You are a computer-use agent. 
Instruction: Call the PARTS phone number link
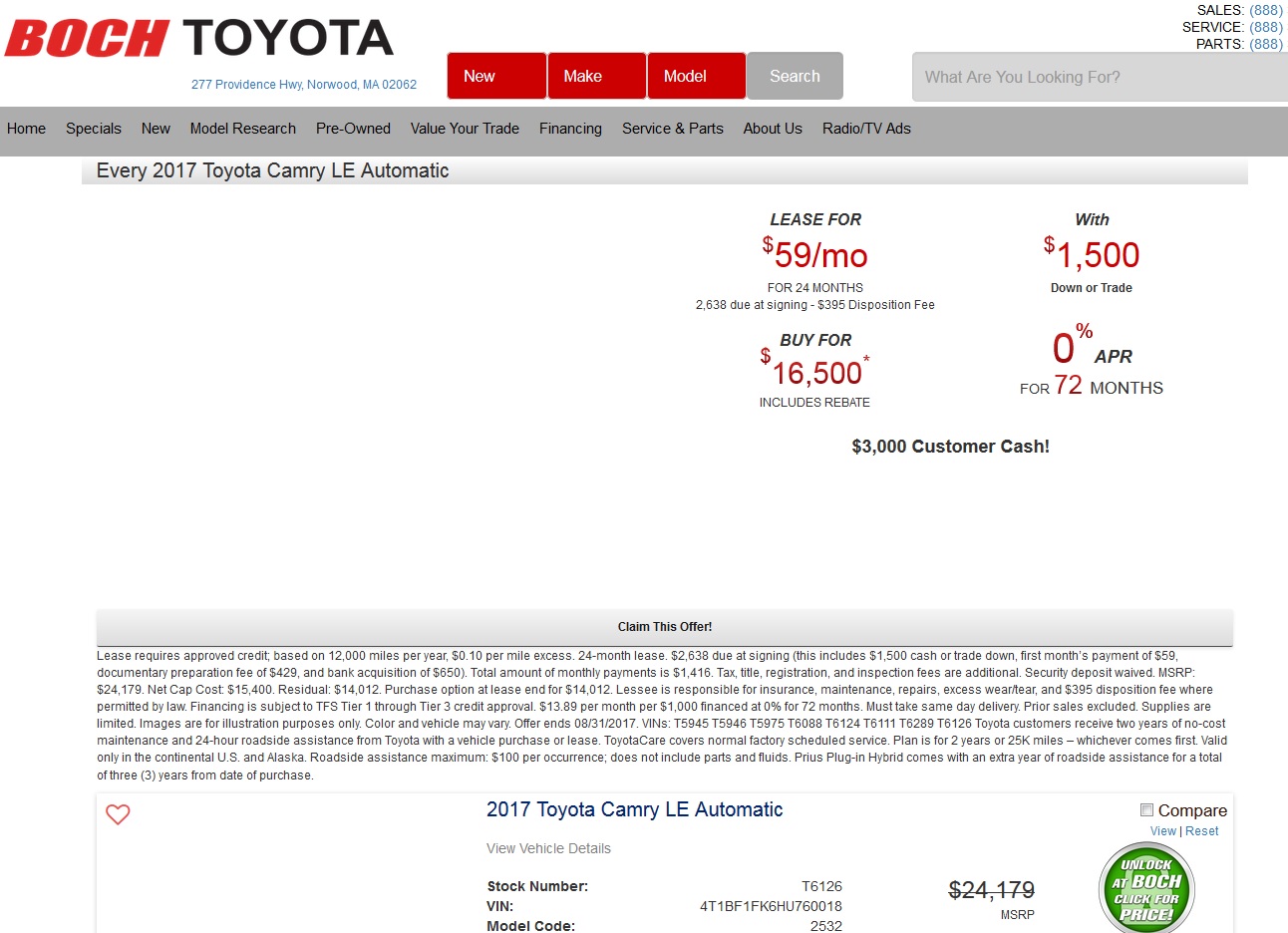[x=1266, y=44]
